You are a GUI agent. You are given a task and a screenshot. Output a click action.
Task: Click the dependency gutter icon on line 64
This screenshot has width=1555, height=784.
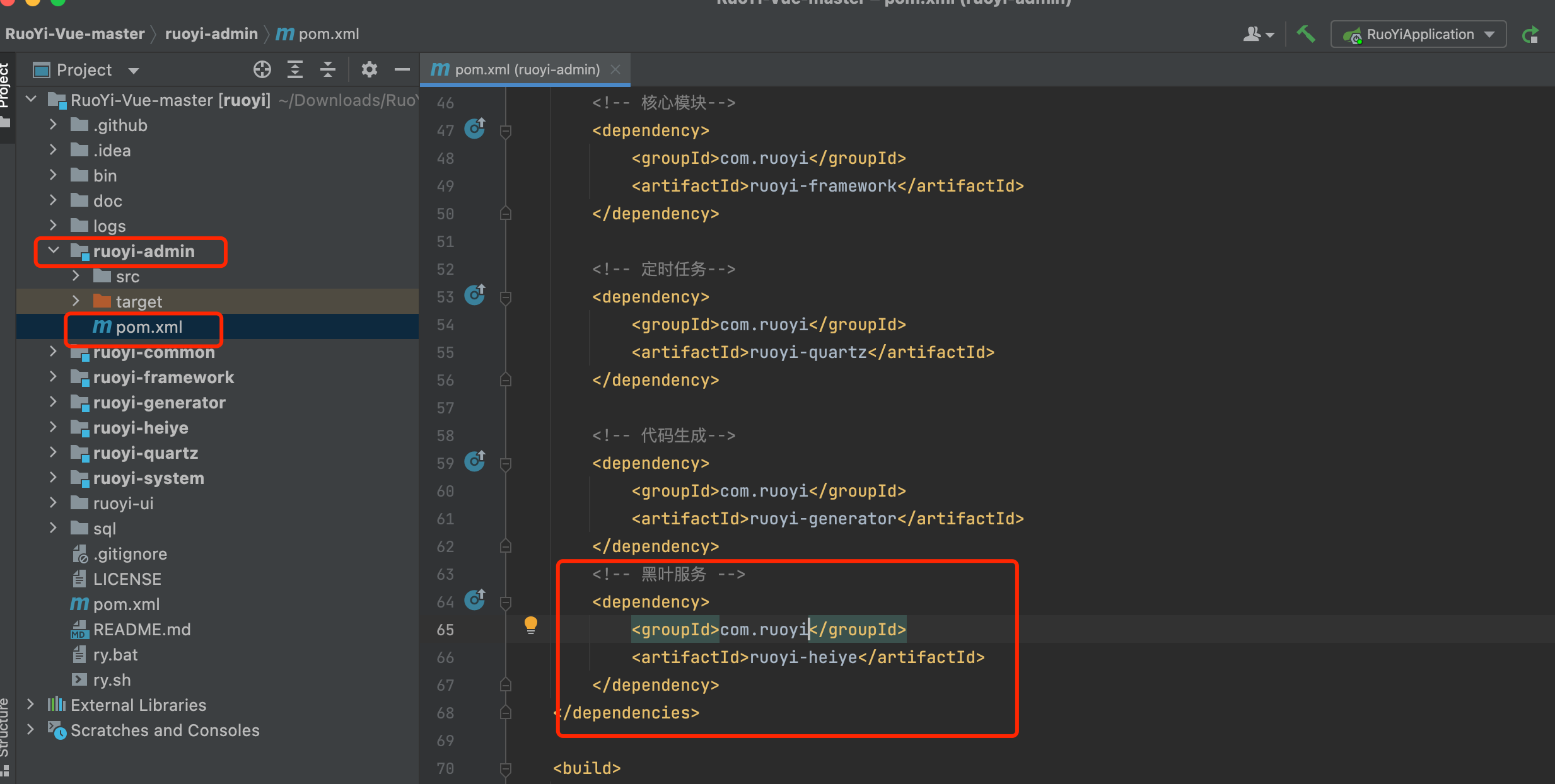pos(475,600)
